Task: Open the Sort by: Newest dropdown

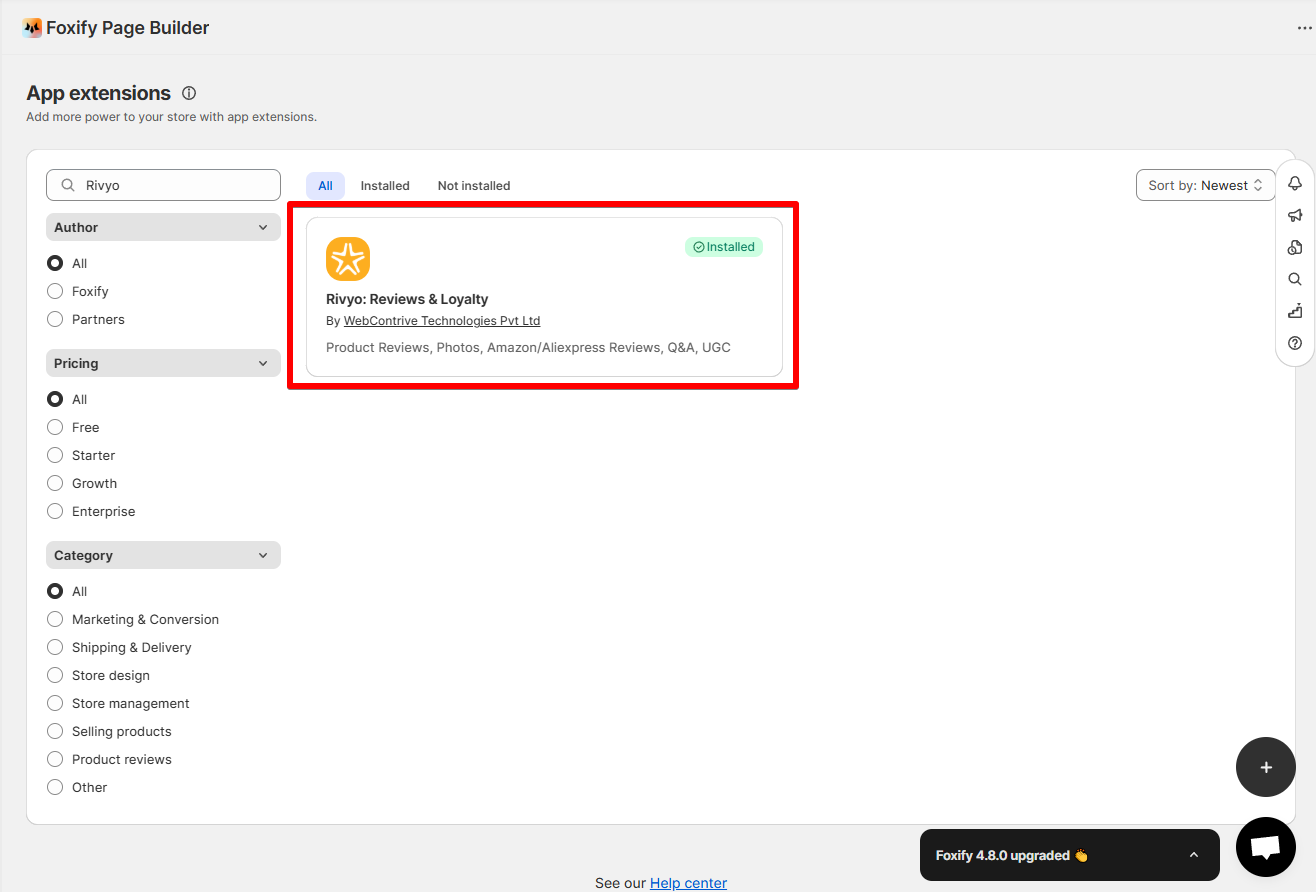Action: click(1206, 185)
